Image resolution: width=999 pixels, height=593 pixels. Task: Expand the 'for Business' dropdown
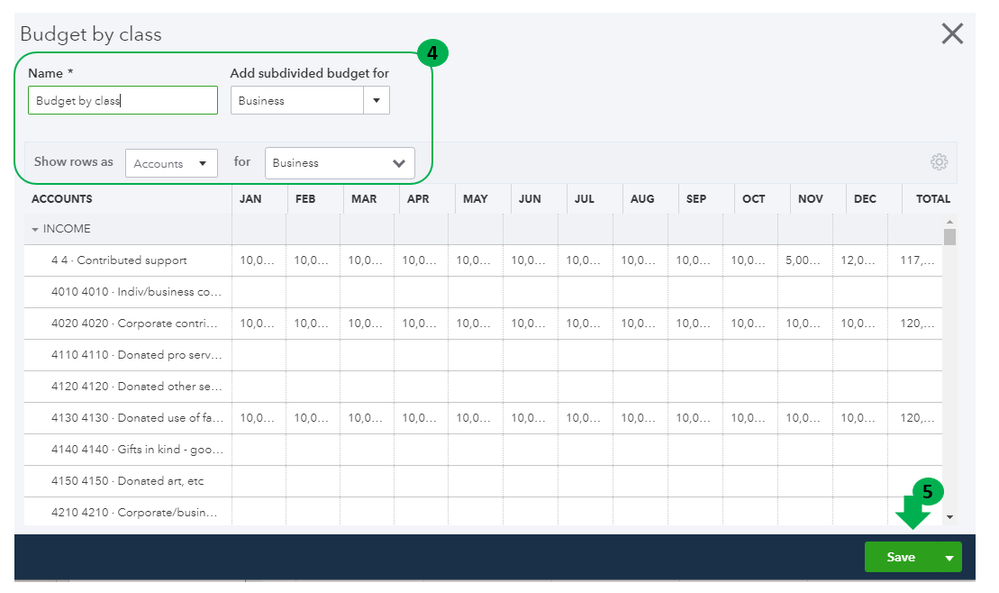pyautogui.click(x=340, y=163)
